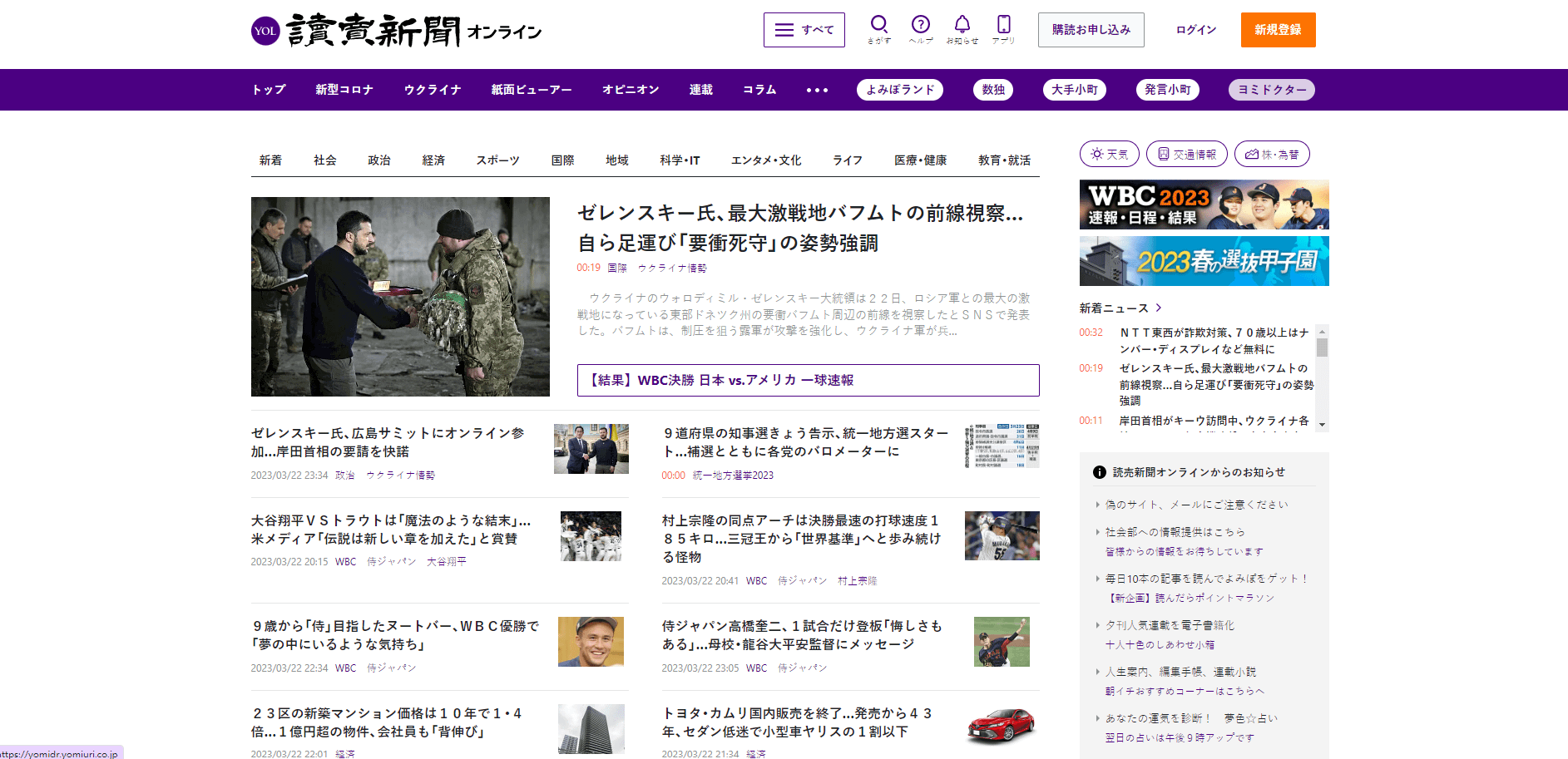
Task: Select the 国際 category tab
Action: coord(563,160)
